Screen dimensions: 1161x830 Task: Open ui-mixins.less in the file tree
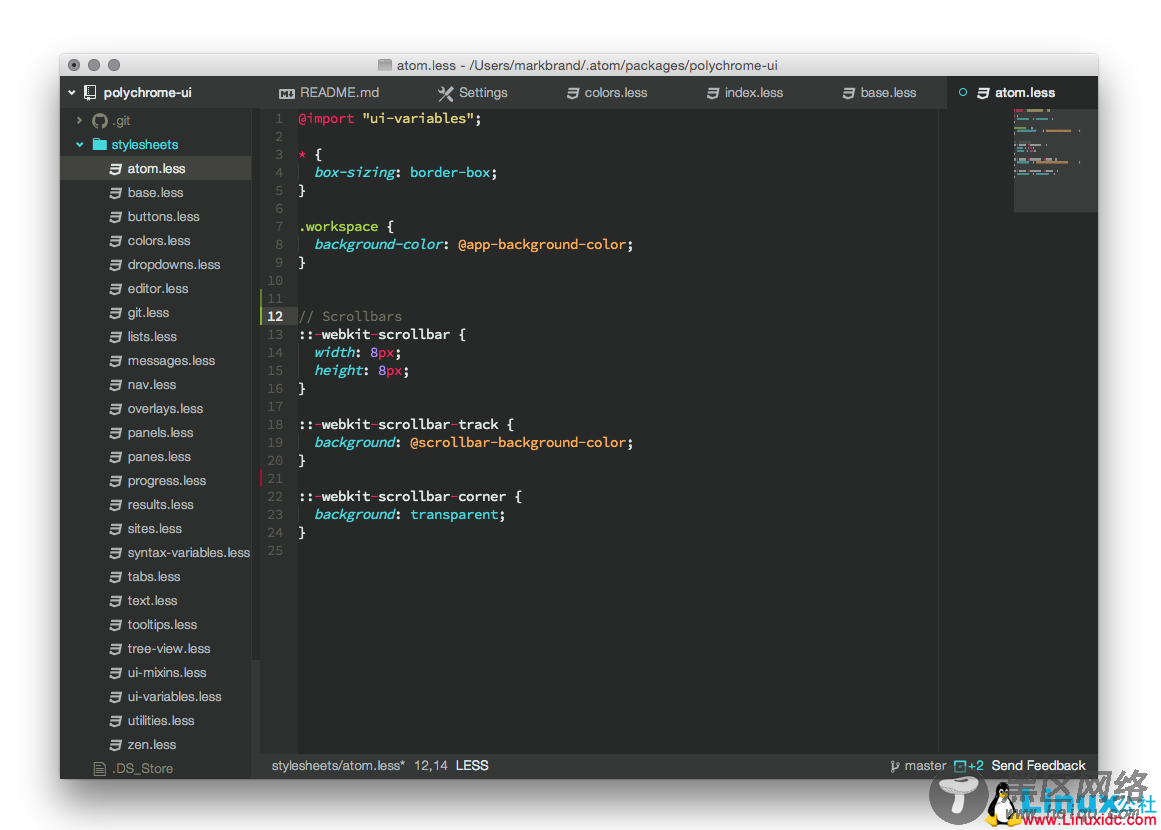click(x=167, y=673)
